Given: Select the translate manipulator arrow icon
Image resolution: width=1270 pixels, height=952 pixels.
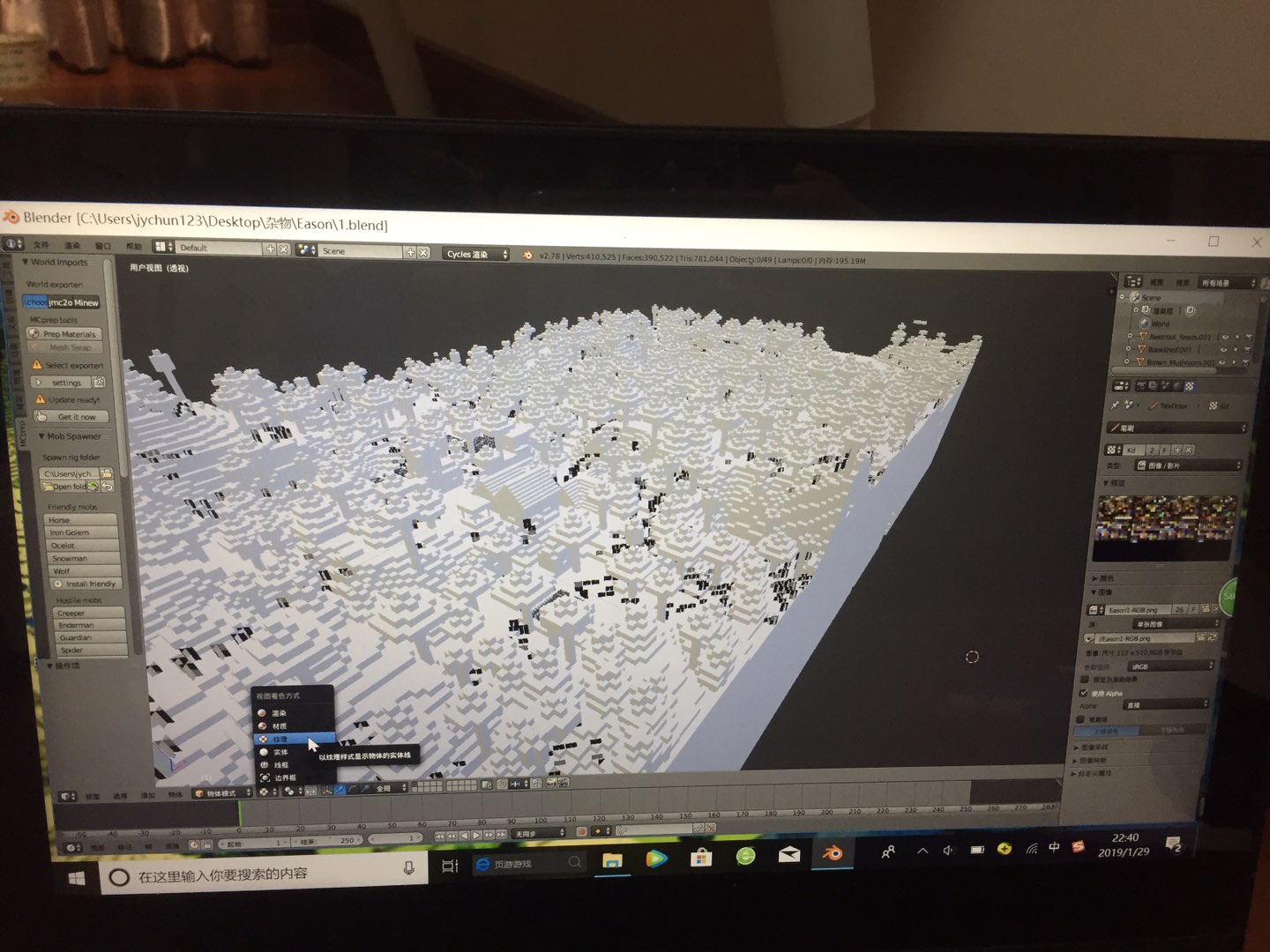Looking at the screenshot, I should click(x=340, y=790).
